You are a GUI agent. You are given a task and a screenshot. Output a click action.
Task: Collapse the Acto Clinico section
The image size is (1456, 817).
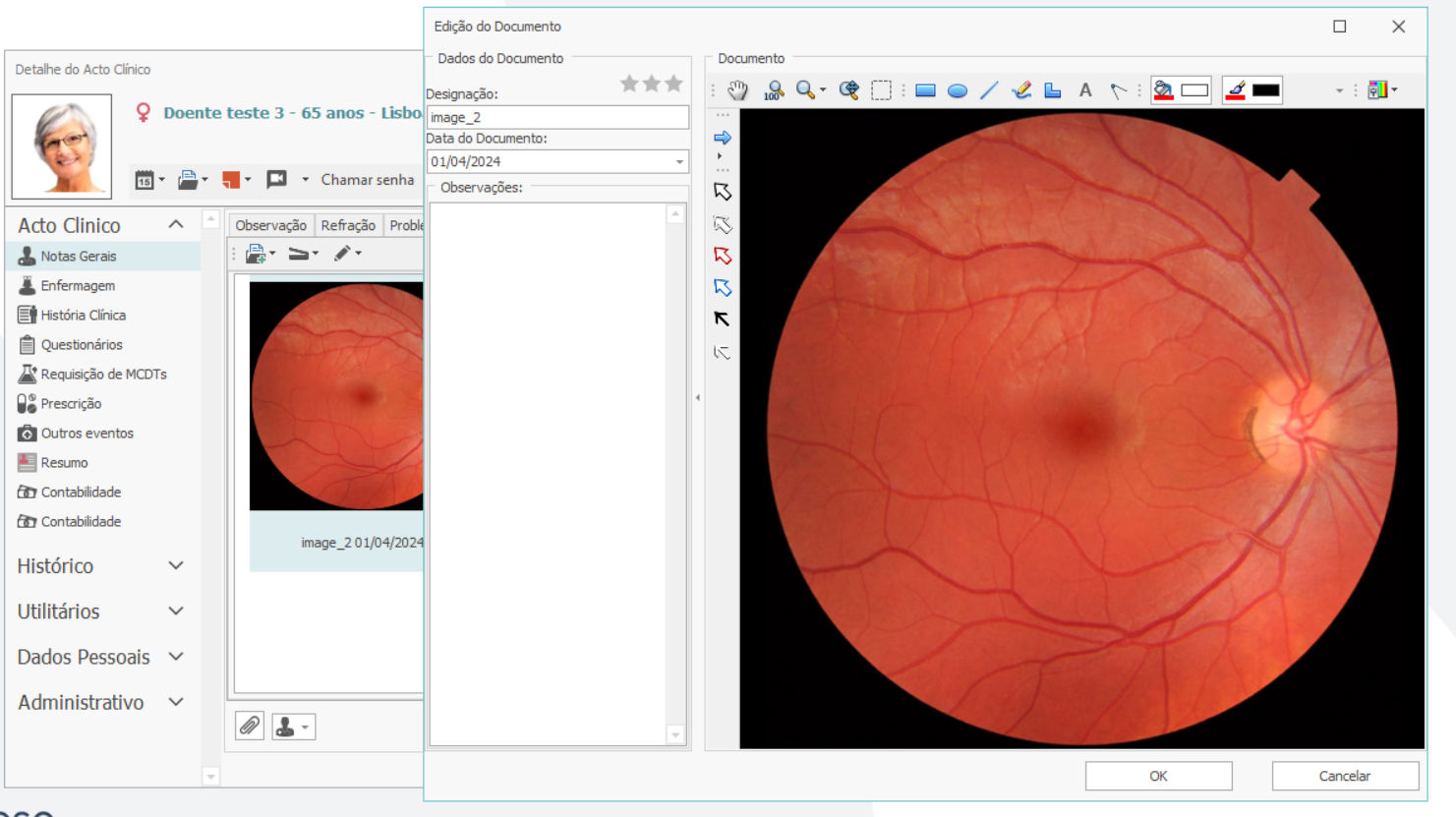pyautogui.click(x=176, y=225)
